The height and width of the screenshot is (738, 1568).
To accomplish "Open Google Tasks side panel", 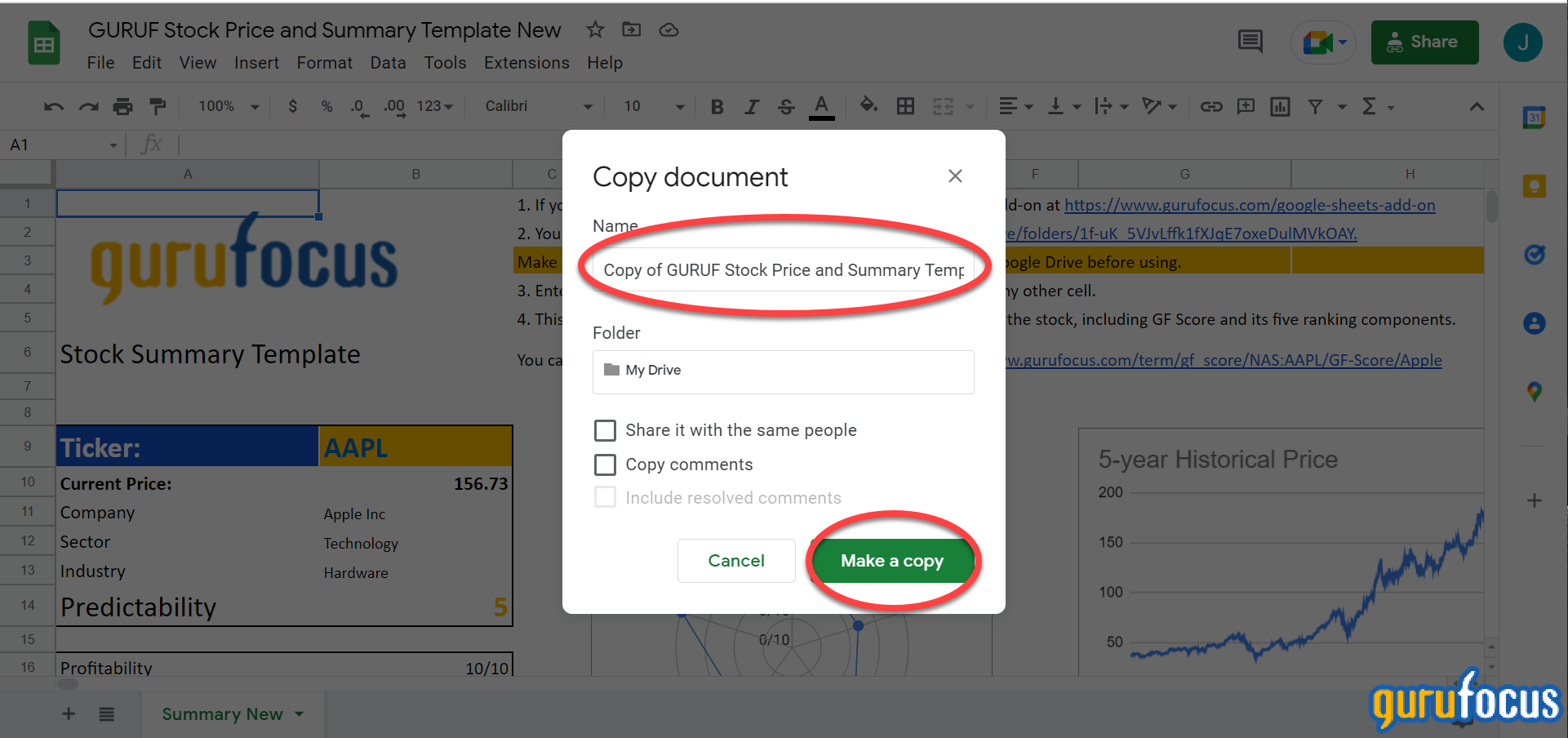I will [1535, 255].
